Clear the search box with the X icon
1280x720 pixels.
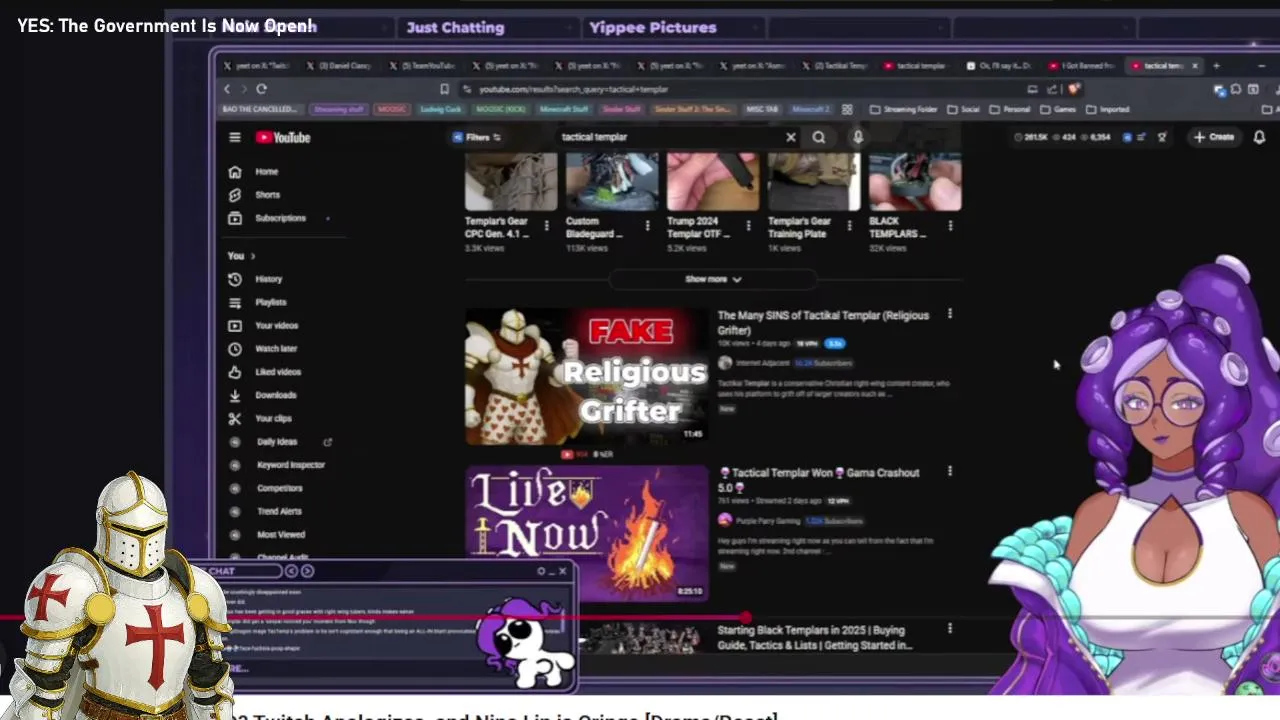pyautogui.click(x=791, y=137)
